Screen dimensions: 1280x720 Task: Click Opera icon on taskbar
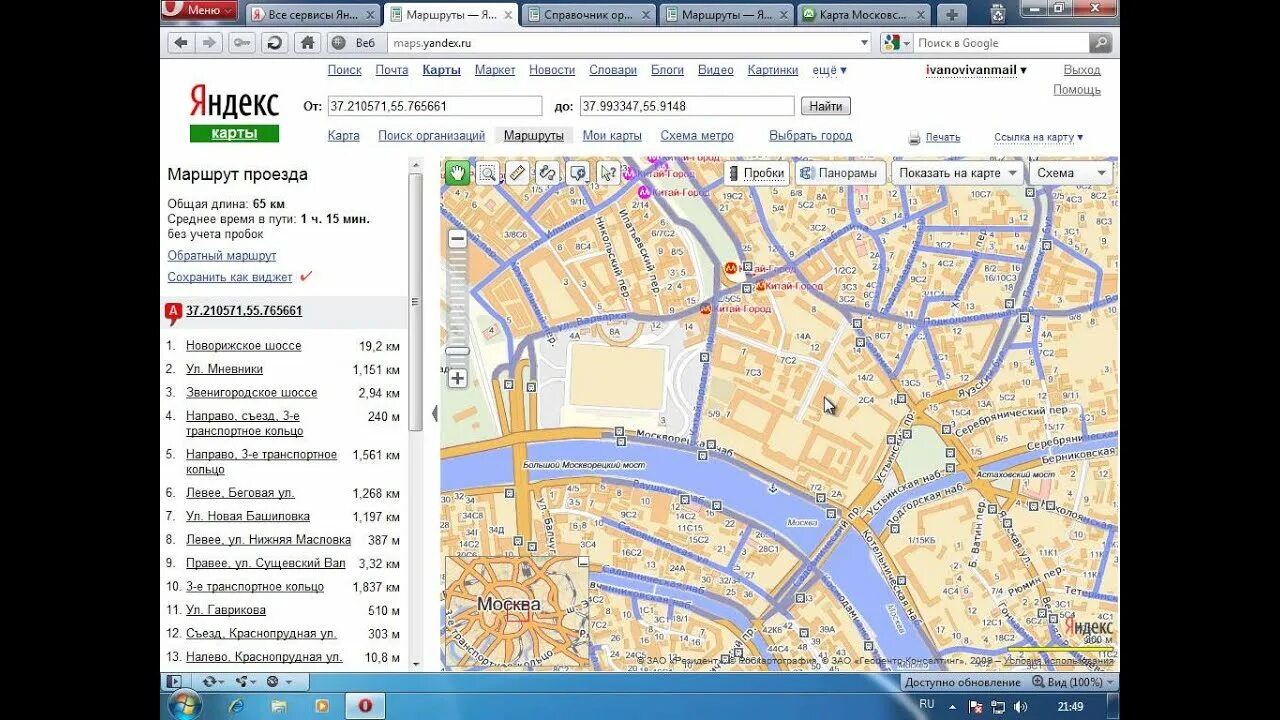click(x=365, y=706)
